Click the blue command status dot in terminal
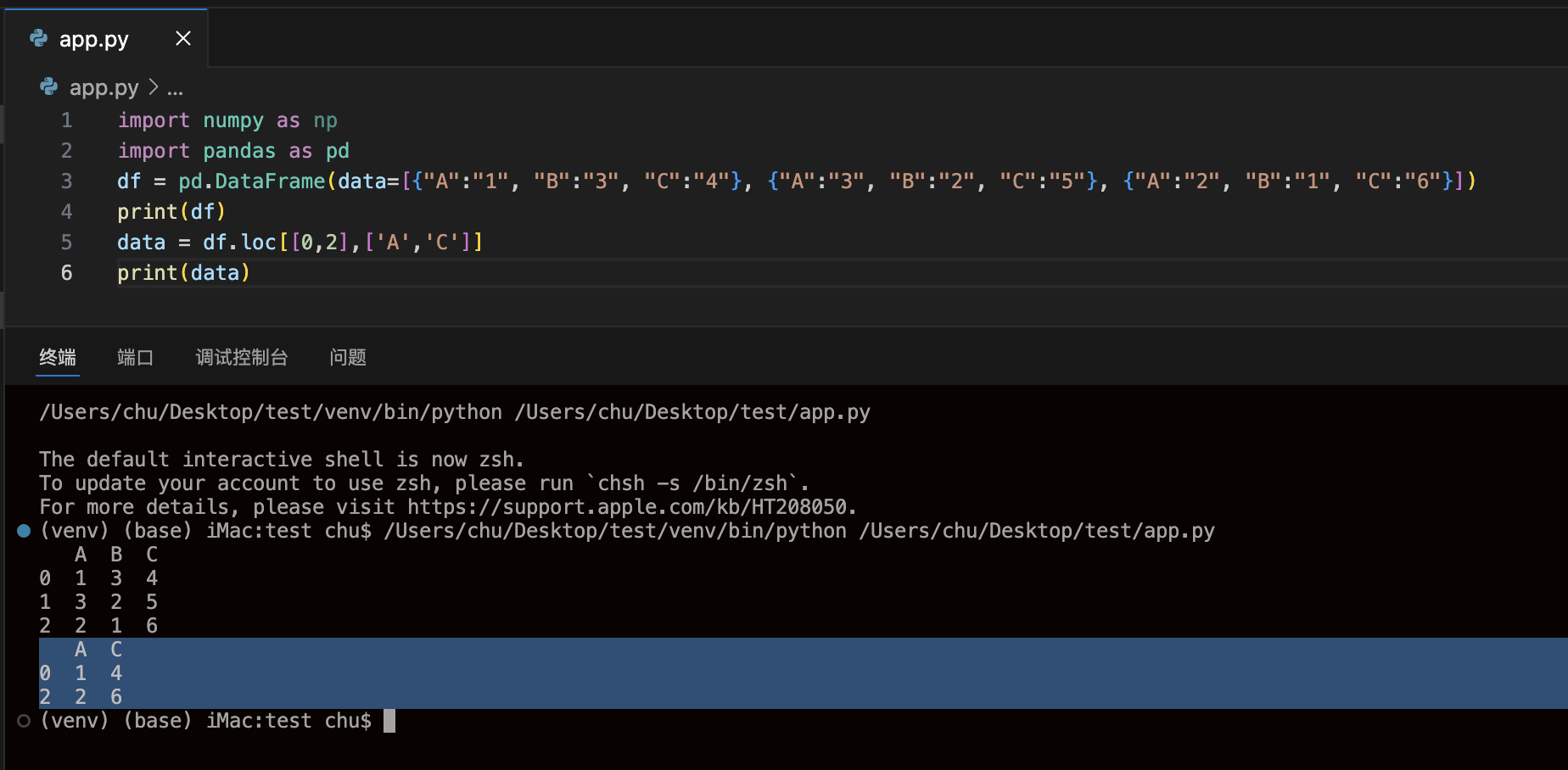 [x=24, y=531]
